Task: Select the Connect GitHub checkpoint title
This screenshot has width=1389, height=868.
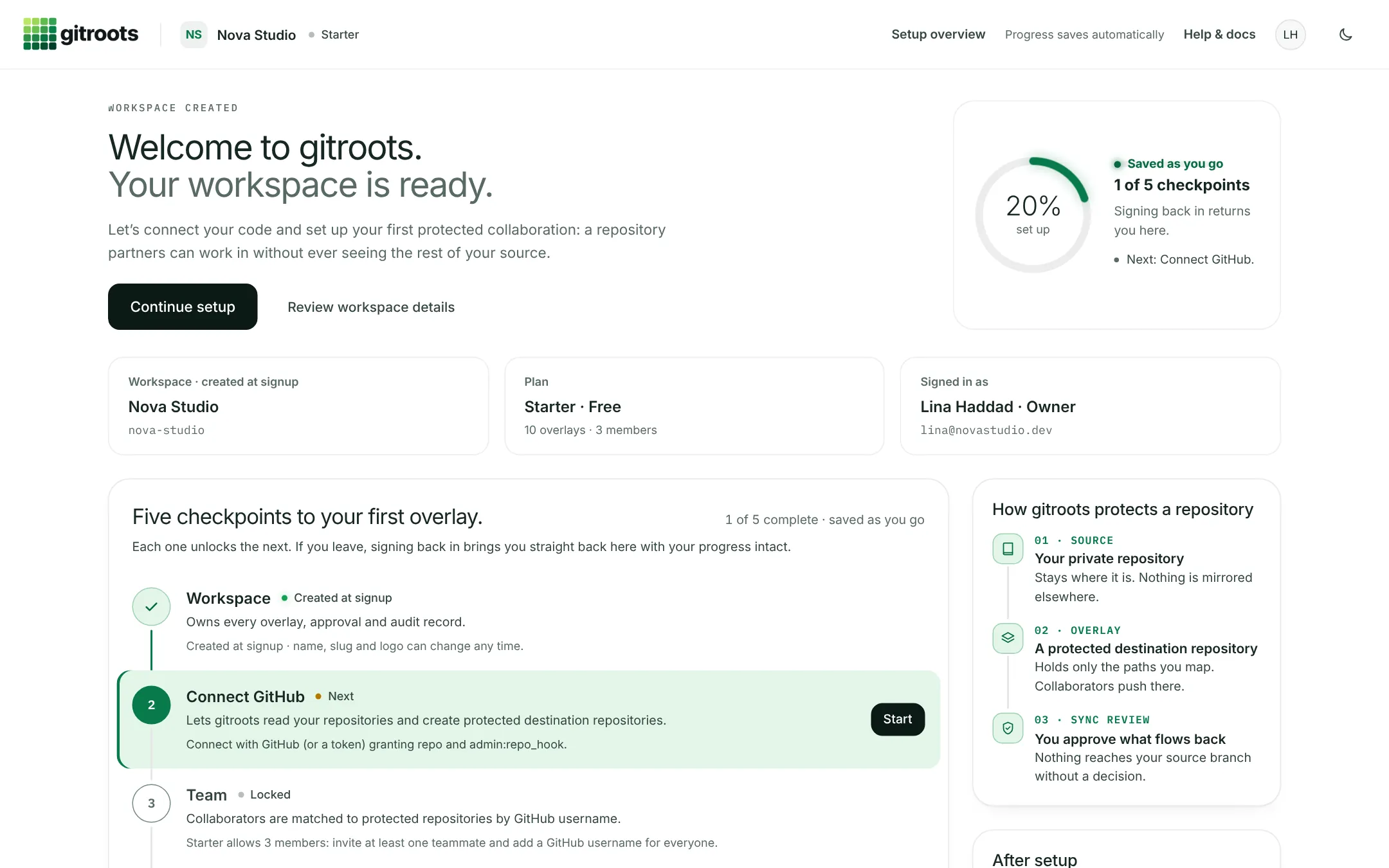Action: tap(245, 697)
